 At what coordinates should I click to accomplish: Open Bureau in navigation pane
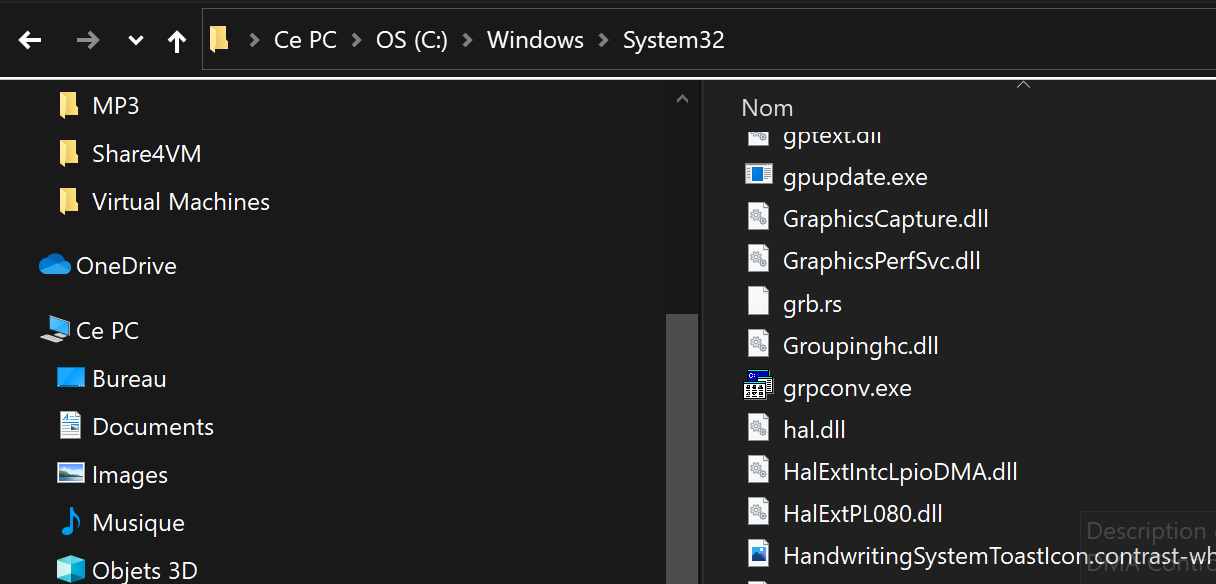click(129, 378)
